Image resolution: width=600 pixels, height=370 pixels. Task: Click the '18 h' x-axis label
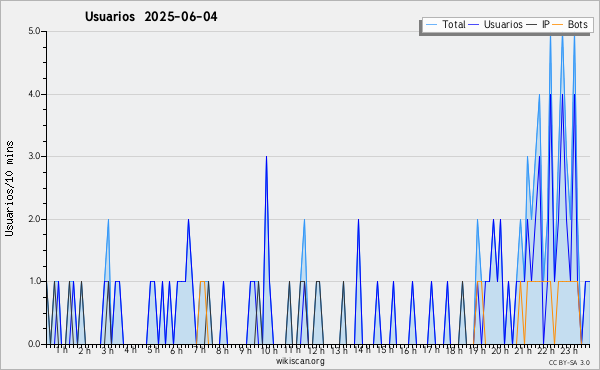pos(454,350)
